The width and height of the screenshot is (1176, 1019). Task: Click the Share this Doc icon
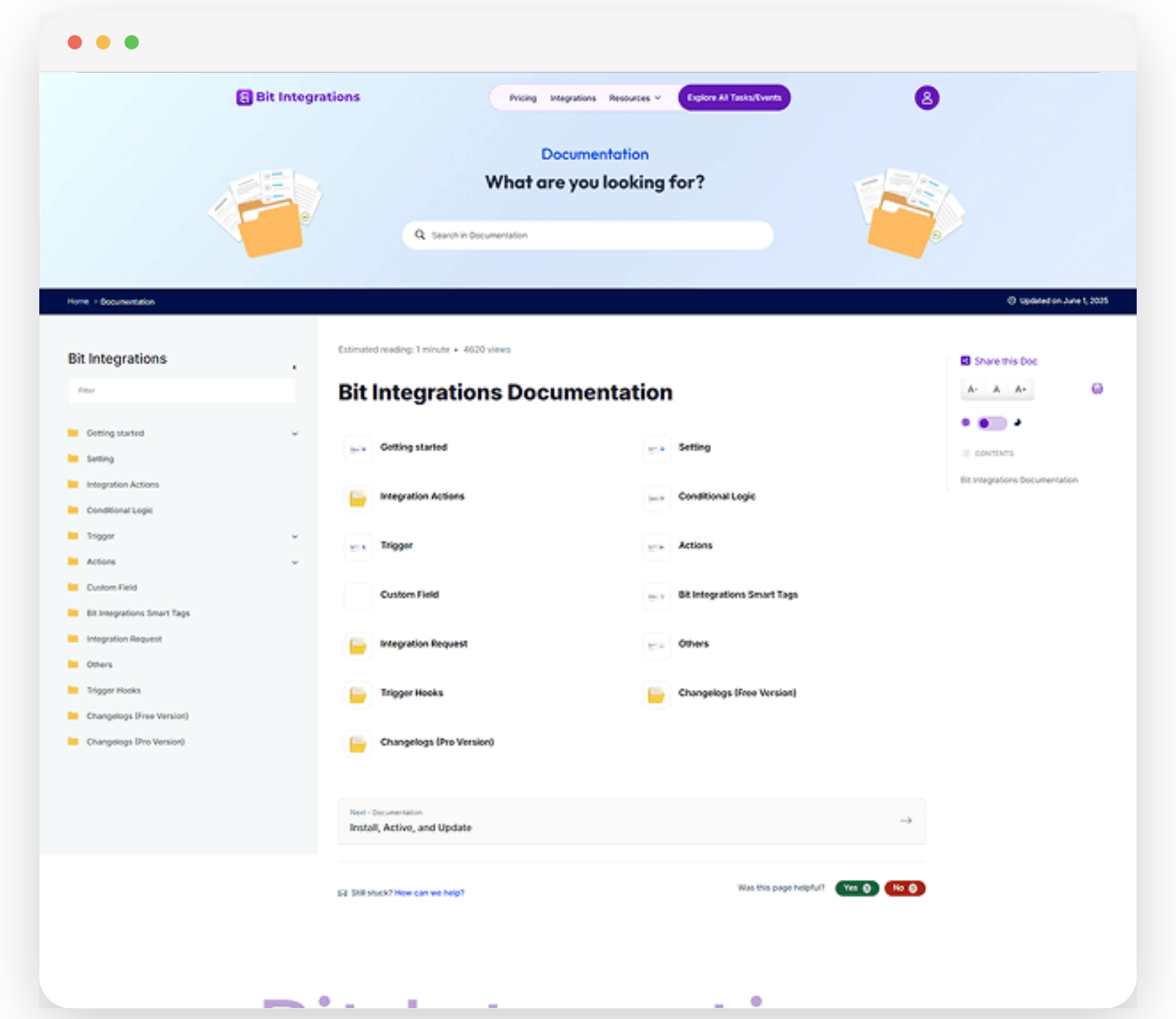(966, 361)
